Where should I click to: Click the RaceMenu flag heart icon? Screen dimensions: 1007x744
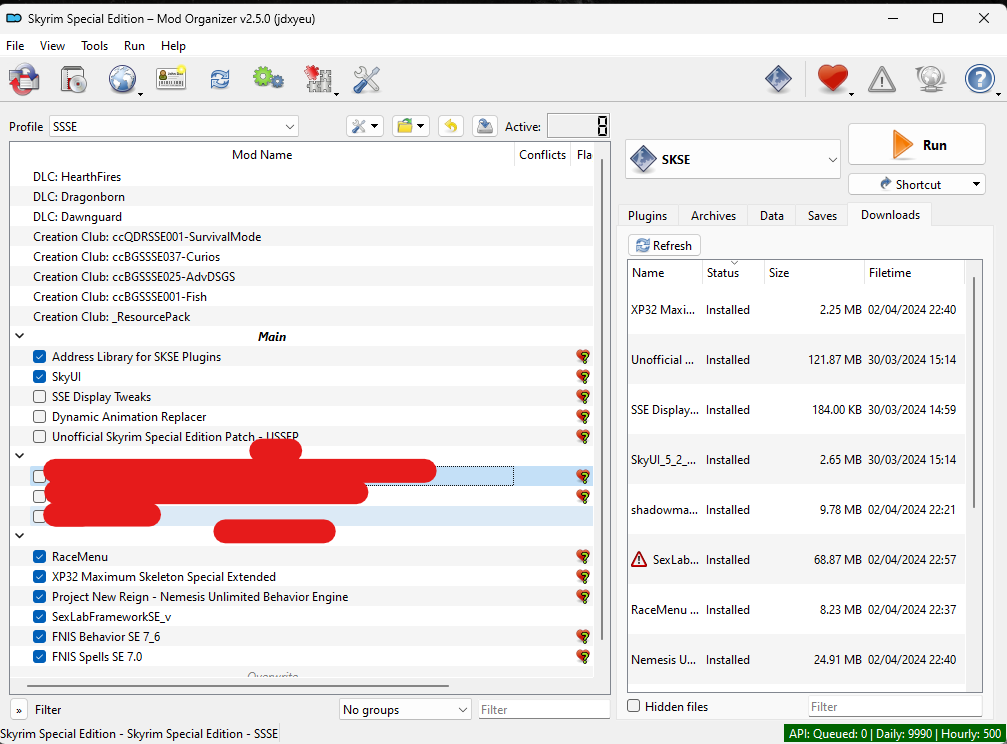(583, 556)
